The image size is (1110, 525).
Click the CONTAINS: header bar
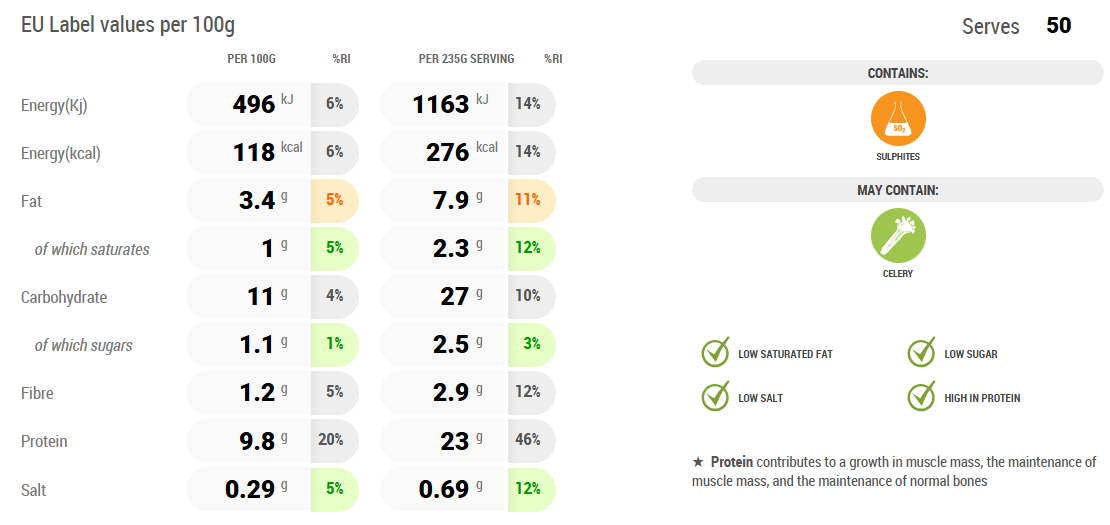(x=897, y=73)
